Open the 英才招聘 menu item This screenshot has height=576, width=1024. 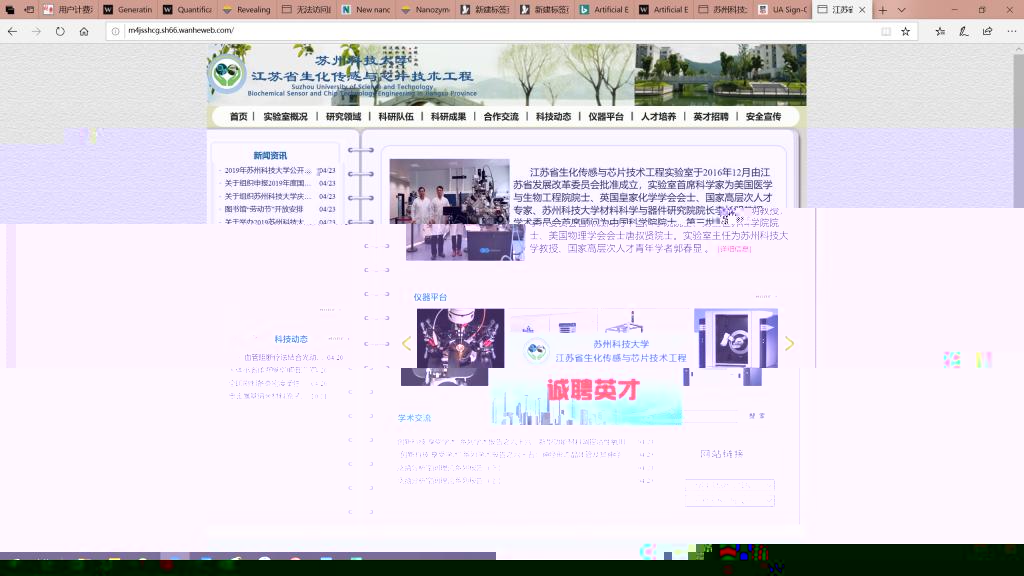coord(711,117)
